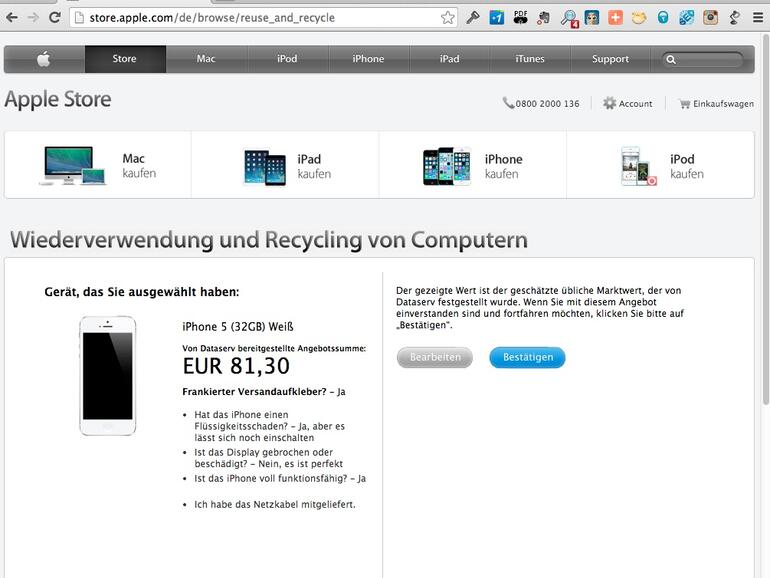This screenshot has width=770, height=578.
Task: Open the Chrome hamburger menu
Action: point(758,18)
